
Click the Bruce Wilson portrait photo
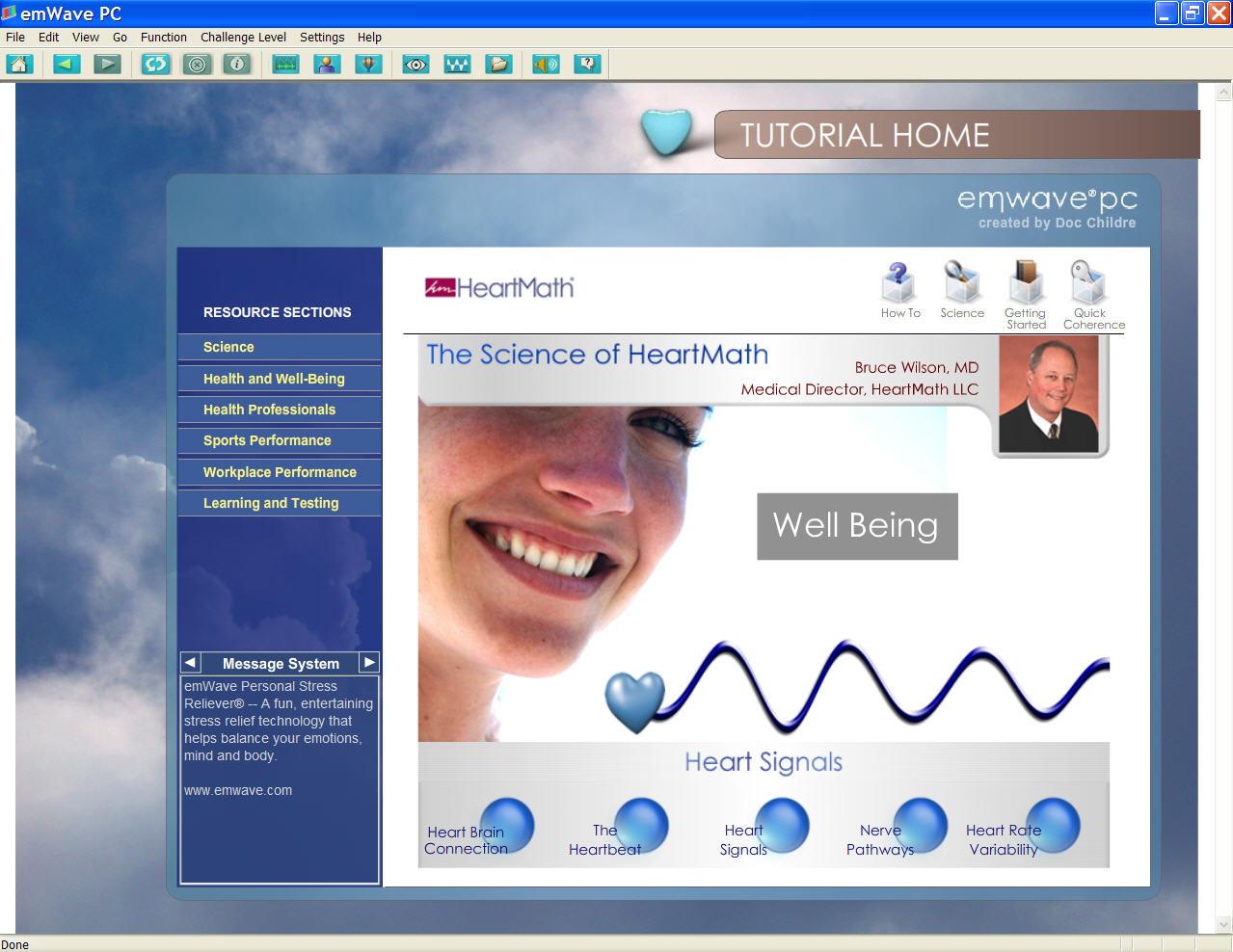pyautogui.click(x=1049, y=394)
